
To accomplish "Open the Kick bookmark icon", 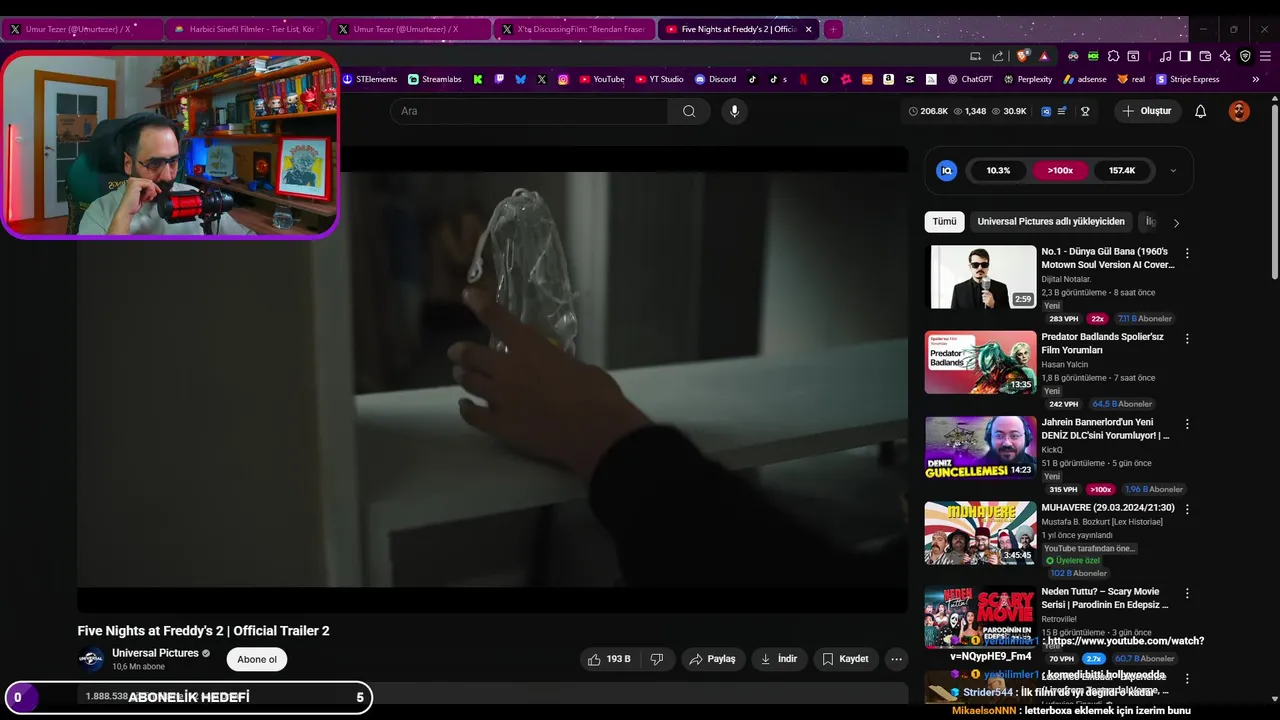I will tap(478, 79).
